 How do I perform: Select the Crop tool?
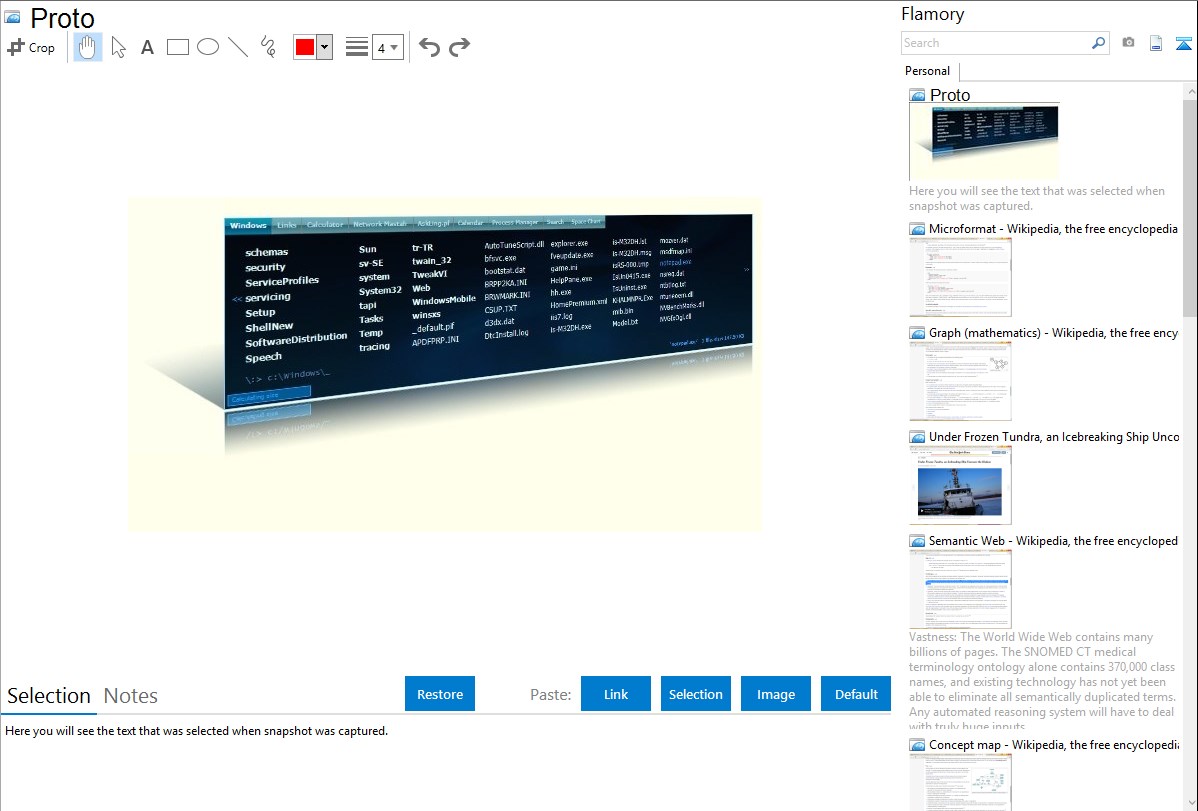click(x=31, y=47)
